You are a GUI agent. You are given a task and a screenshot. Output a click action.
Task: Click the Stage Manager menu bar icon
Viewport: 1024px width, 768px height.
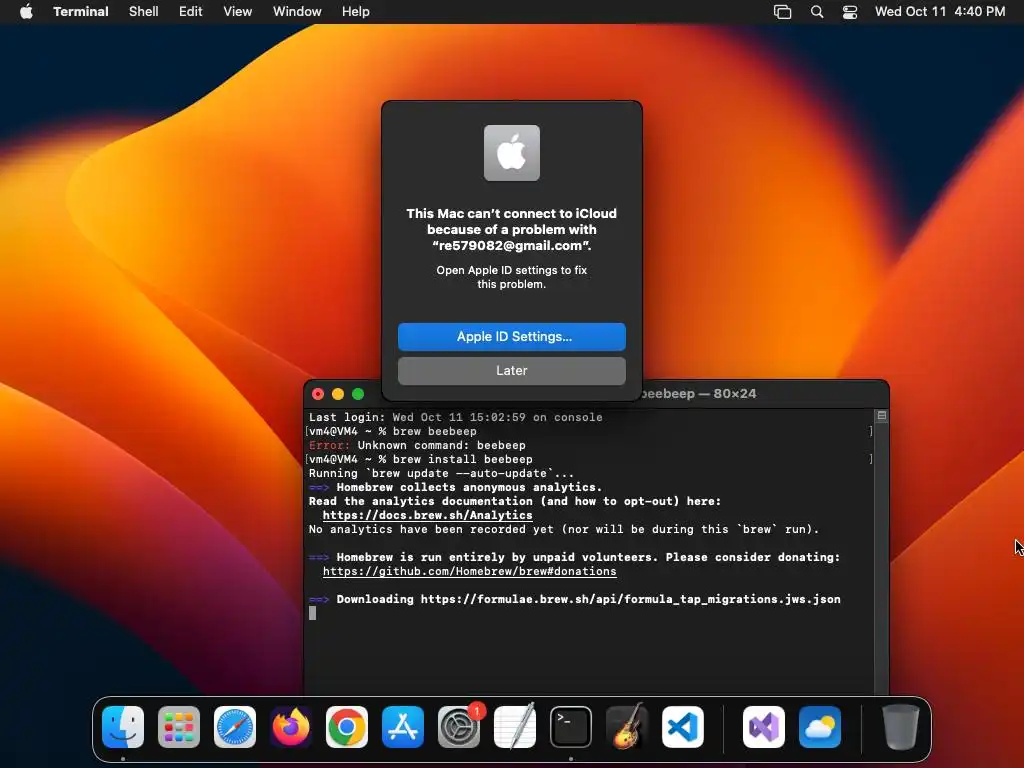(x=782, y=12)
